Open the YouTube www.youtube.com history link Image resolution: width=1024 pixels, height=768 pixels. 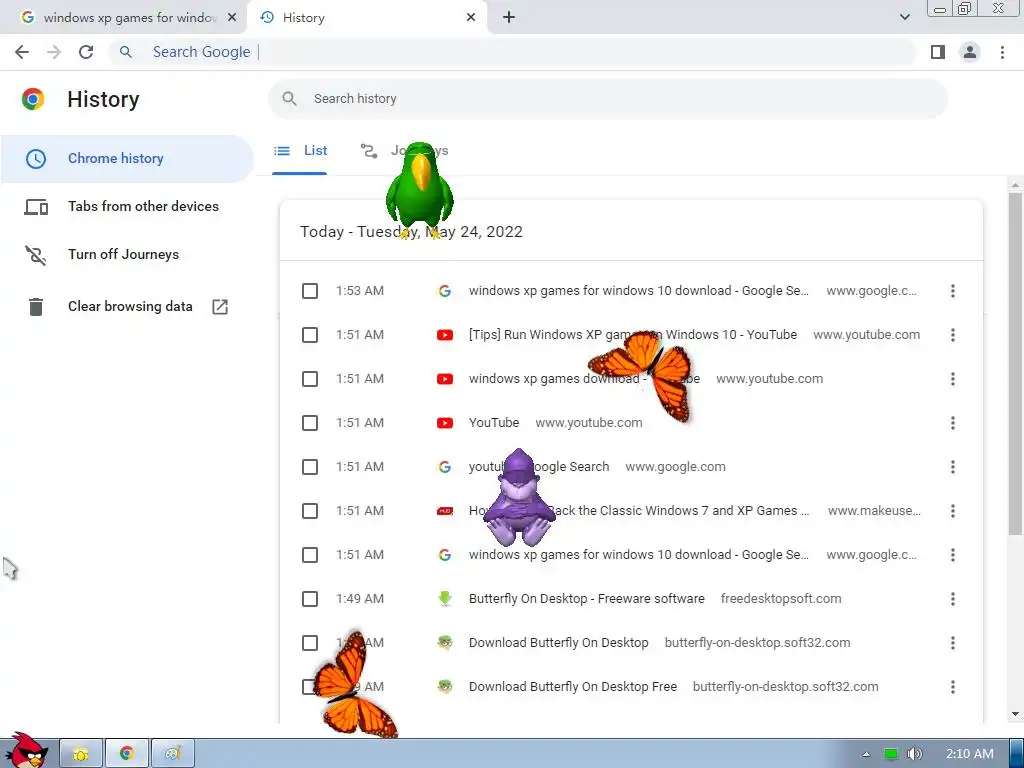[494, 423]
